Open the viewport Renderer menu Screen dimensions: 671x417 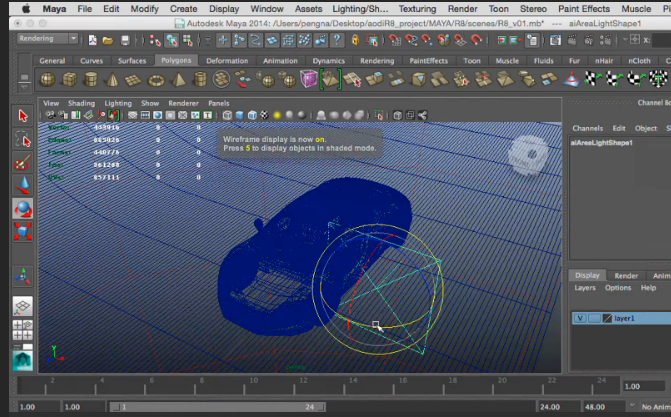pyautogui.click(x=183, y=103)
